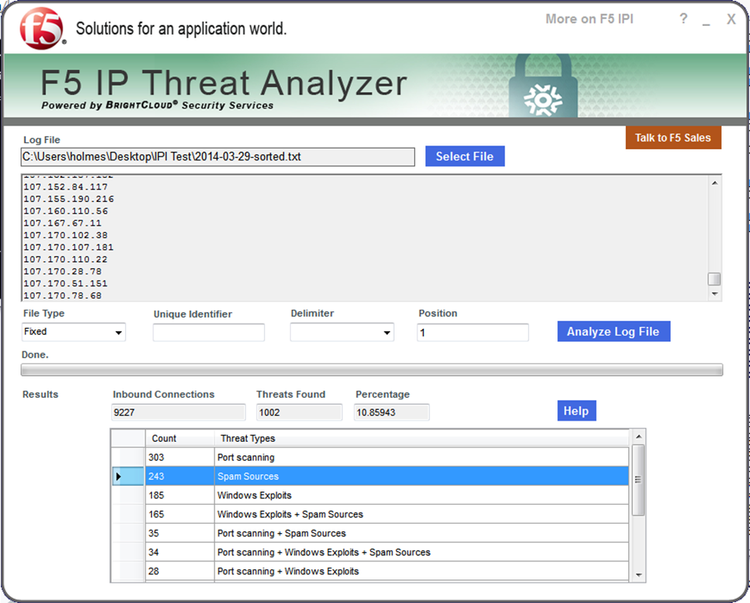Image resolution: width=750 pixels, height=603 pixels.
Task: Click the IP address 107.170.78.68
Action: (x=63, y=296)
